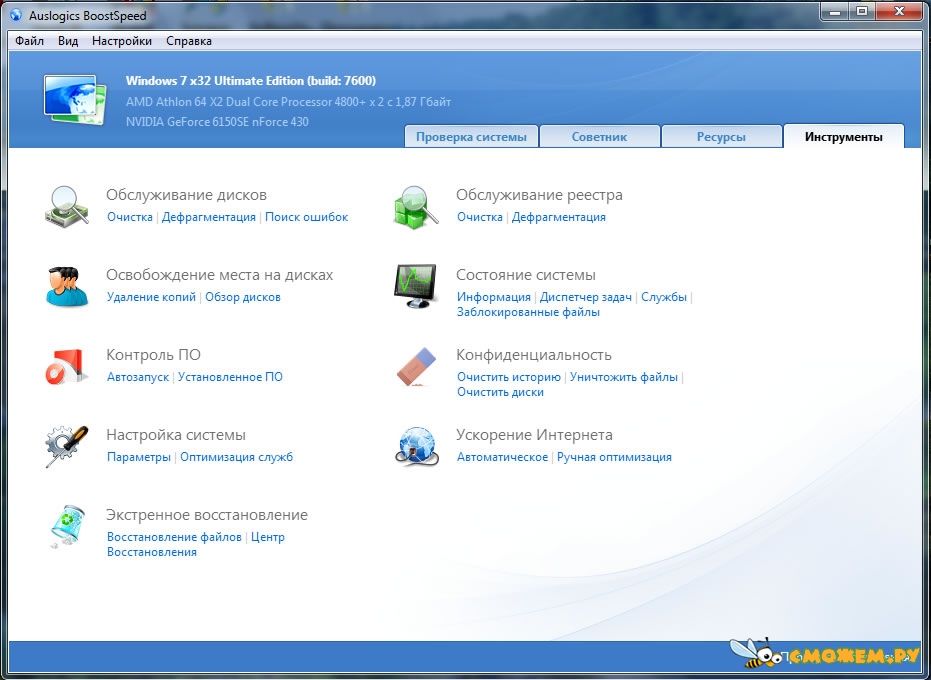Click the Disk Maintenance magnifier-on-drive icon
Screen dimensions: 931x680
pos(66,205)
